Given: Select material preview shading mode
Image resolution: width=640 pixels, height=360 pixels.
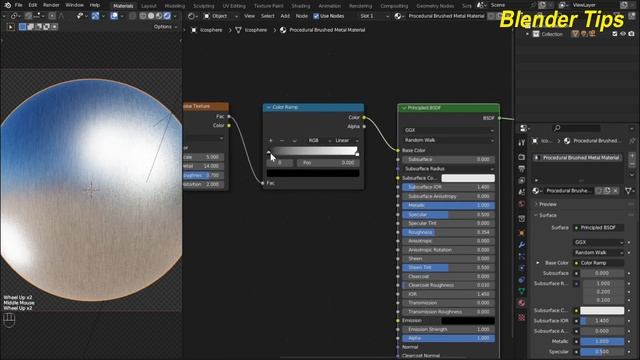Looking at the screenshot, I should coord(159,16).
